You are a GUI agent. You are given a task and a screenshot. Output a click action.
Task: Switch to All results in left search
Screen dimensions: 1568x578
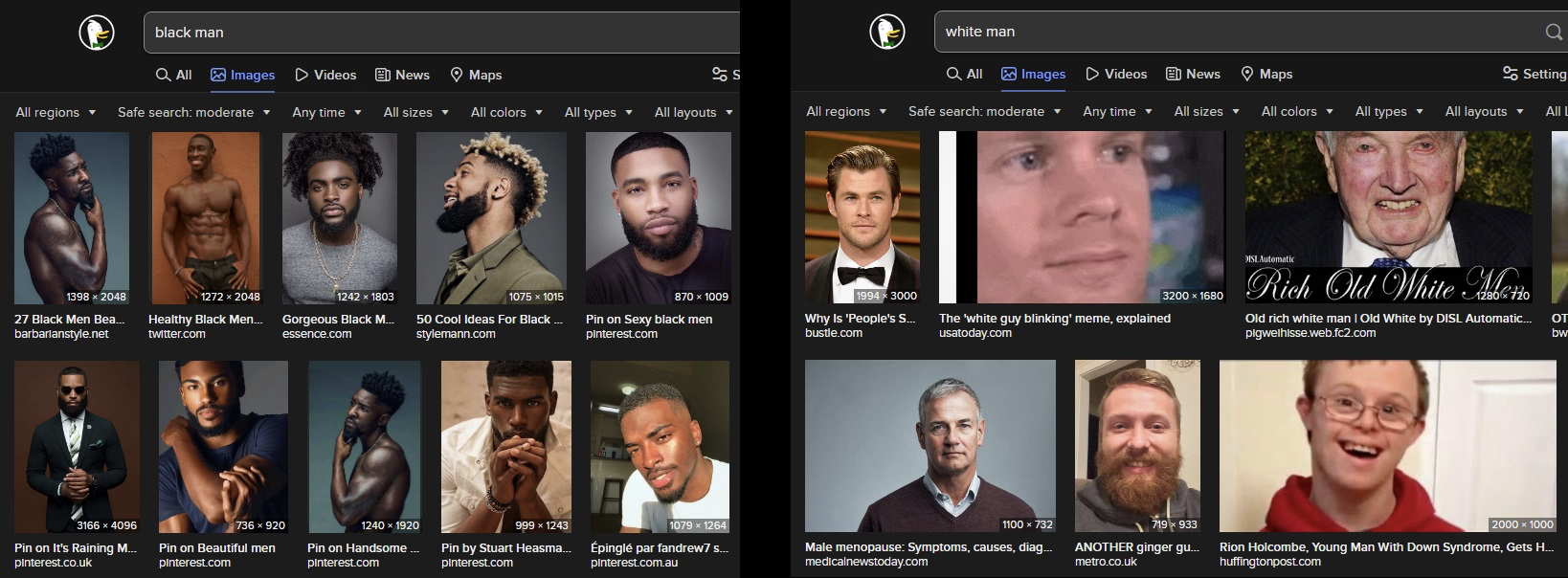coord(174,75)
